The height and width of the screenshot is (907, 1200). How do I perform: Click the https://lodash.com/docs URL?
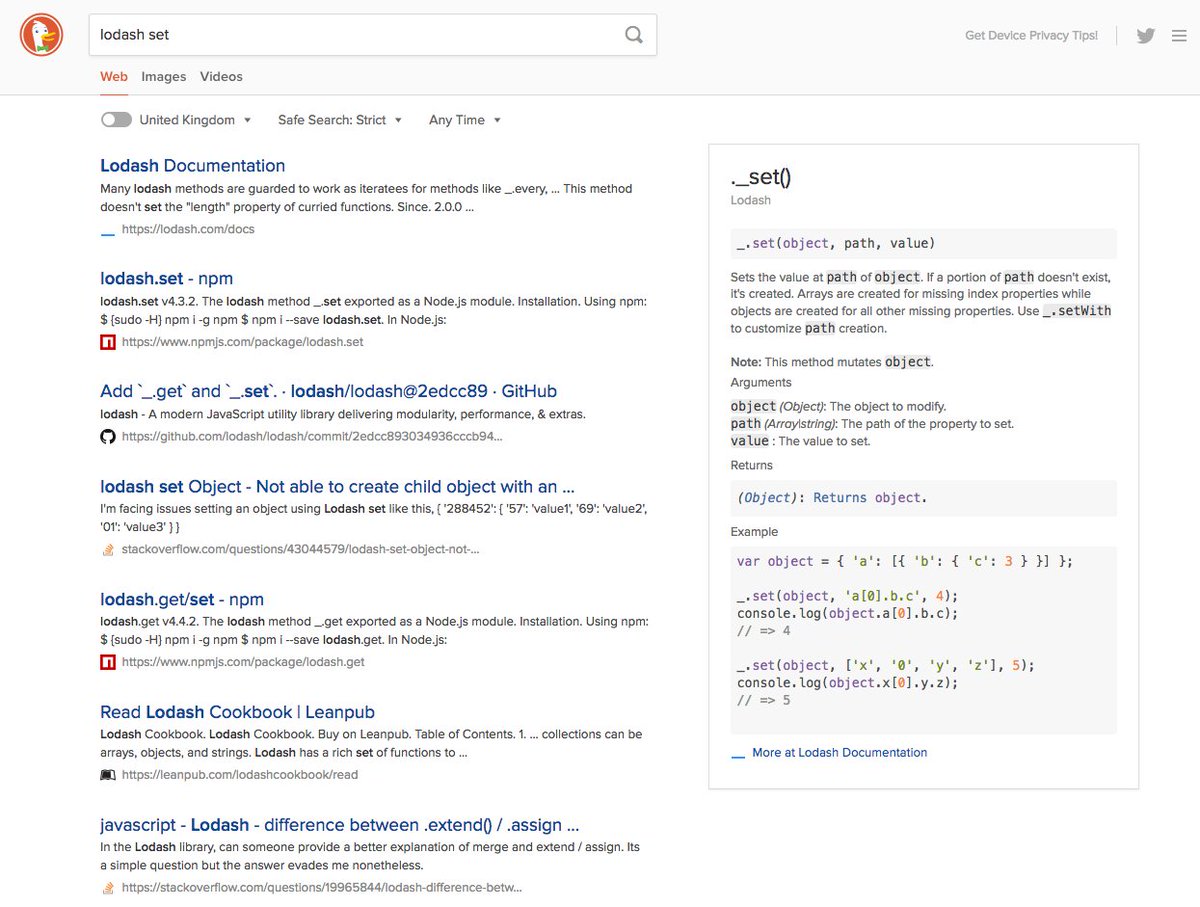[188, 230]
